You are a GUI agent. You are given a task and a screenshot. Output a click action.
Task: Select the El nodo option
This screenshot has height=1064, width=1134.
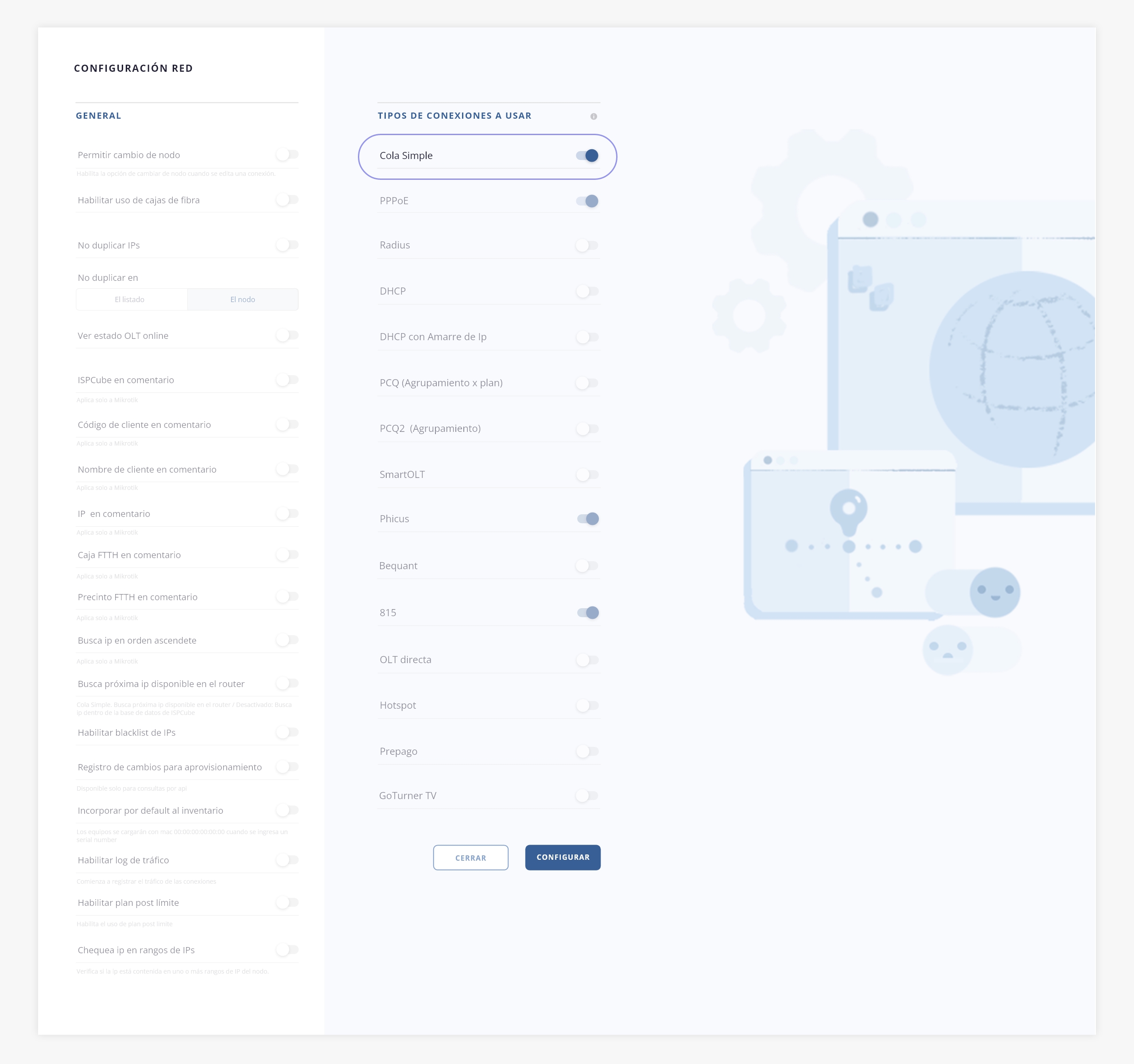click(x=242, y=299)
